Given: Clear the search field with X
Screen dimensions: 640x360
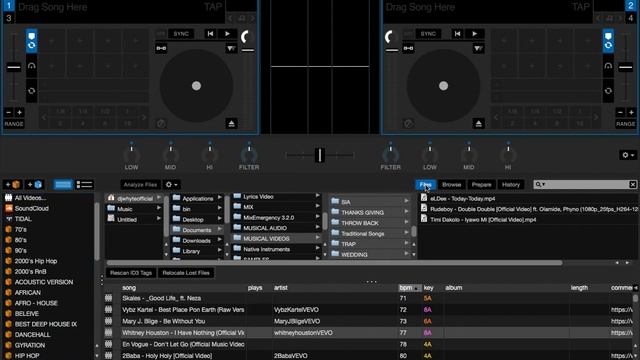Looking at the screenshot, I should (632, 184).
